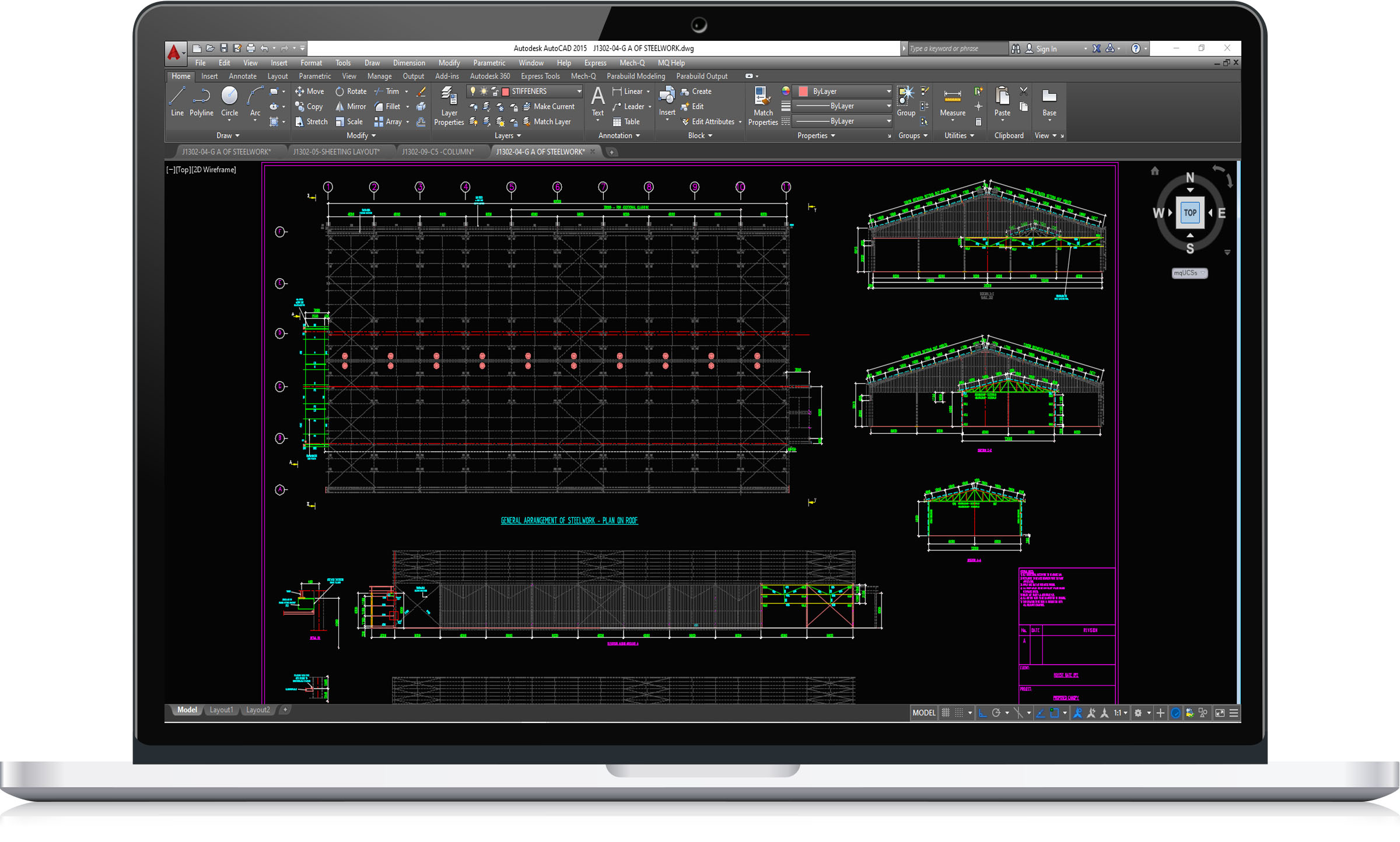
Task: Click the TOP face of the ViewCube
Action: 1190,213
